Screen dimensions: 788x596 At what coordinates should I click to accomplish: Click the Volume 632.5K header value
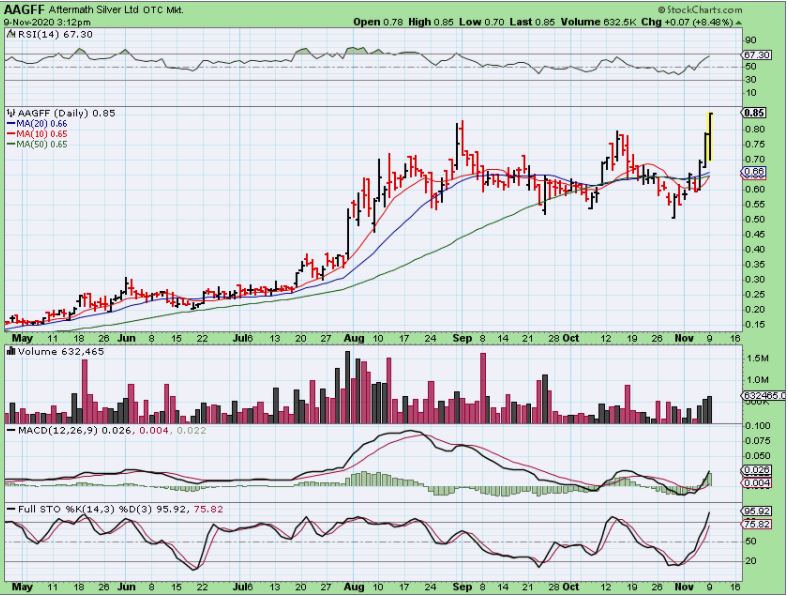(x=599, y=22)
